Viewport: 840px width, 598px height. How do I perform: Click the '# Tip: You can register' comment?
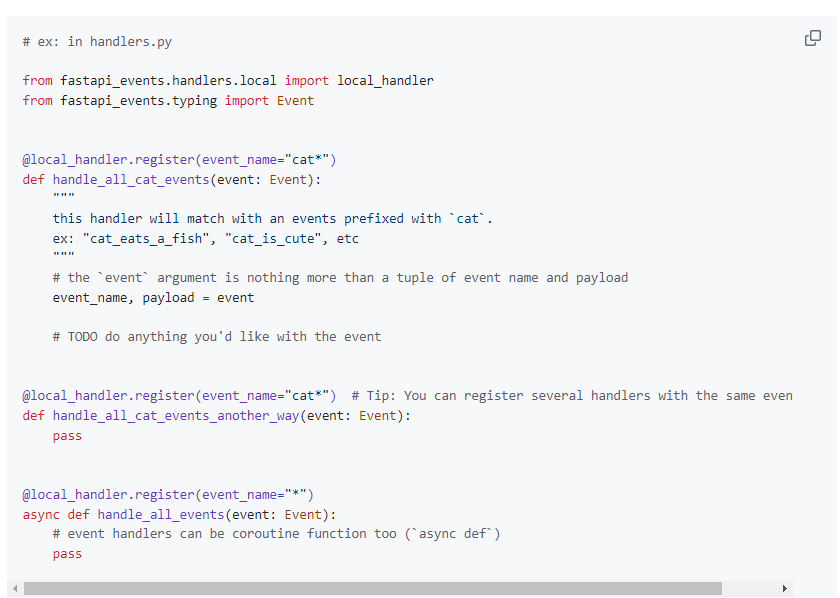(x=572, y=395)
